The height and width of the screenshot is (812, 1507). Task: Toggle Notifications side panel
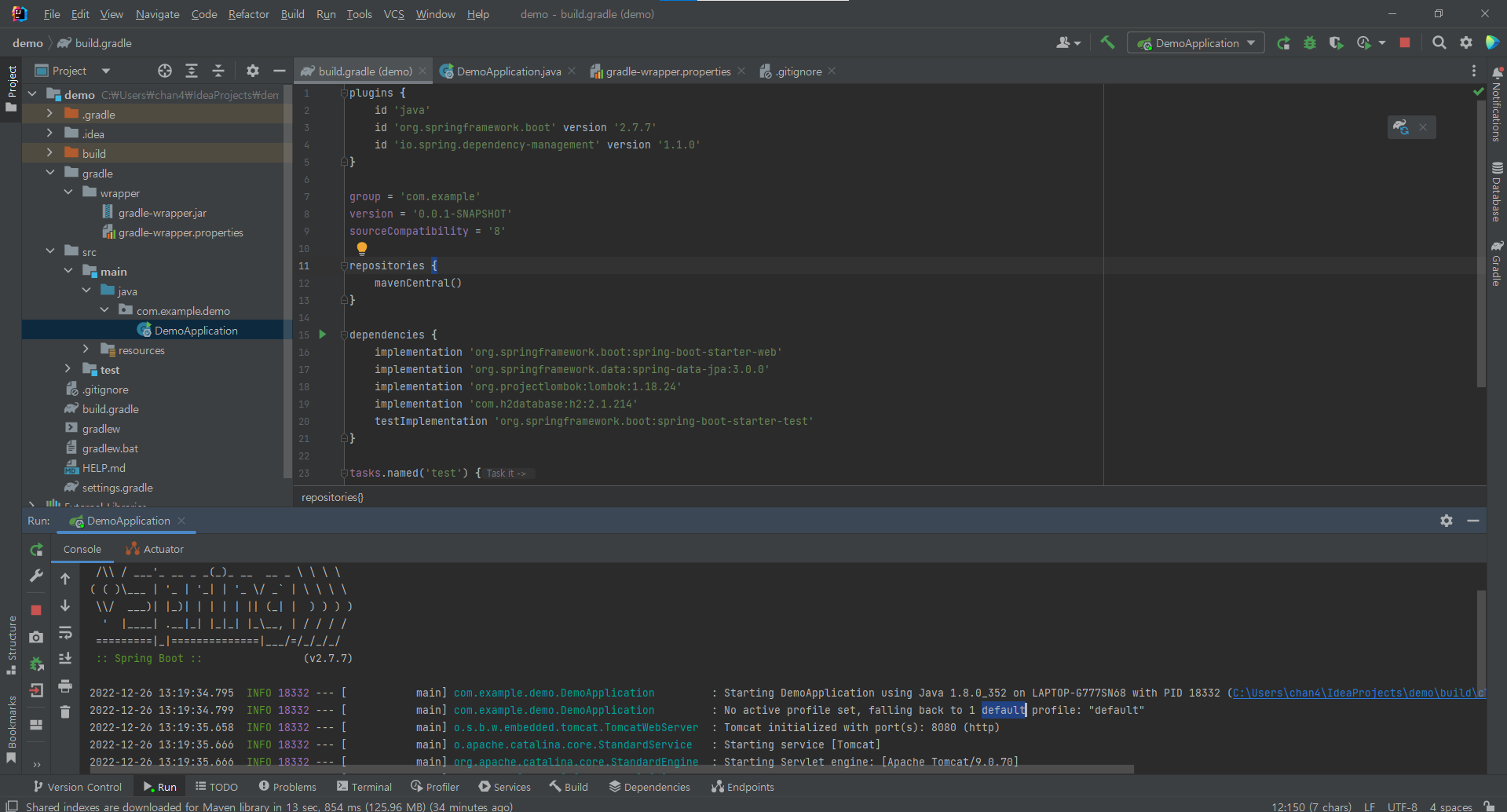click(x=1497, y=104)
